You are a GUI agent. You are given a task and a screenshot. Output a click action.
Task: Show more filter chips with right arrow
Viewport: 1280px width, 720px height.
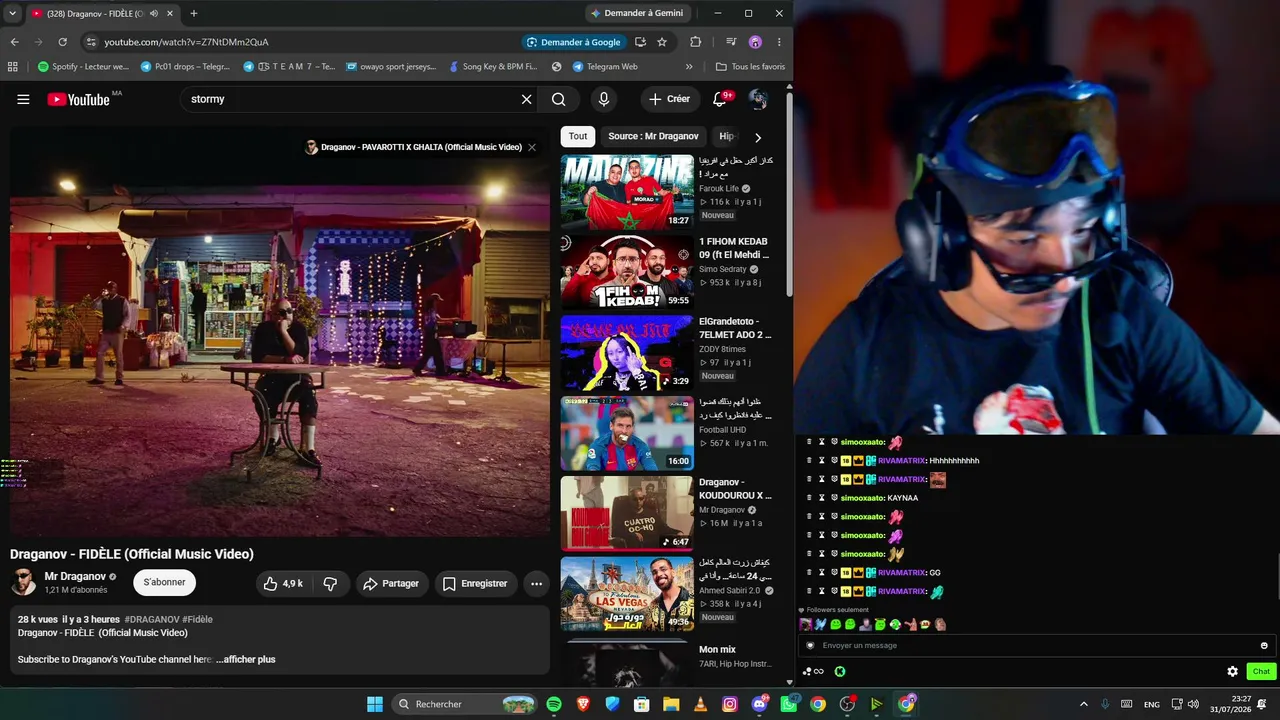pos(757,137)
